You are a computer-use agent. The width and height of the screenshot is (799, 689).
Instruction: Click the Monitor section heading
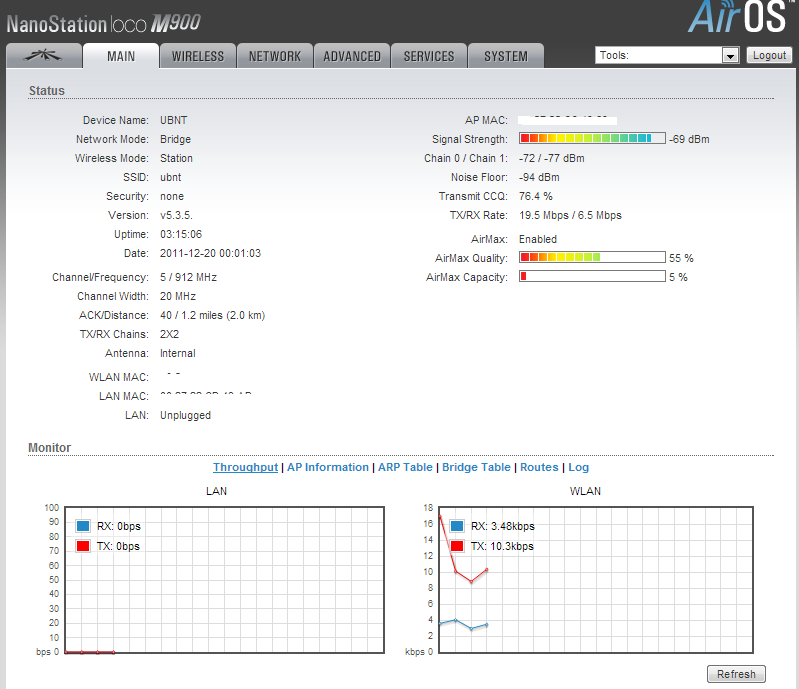pyautogui.click(x=49, y=447)
